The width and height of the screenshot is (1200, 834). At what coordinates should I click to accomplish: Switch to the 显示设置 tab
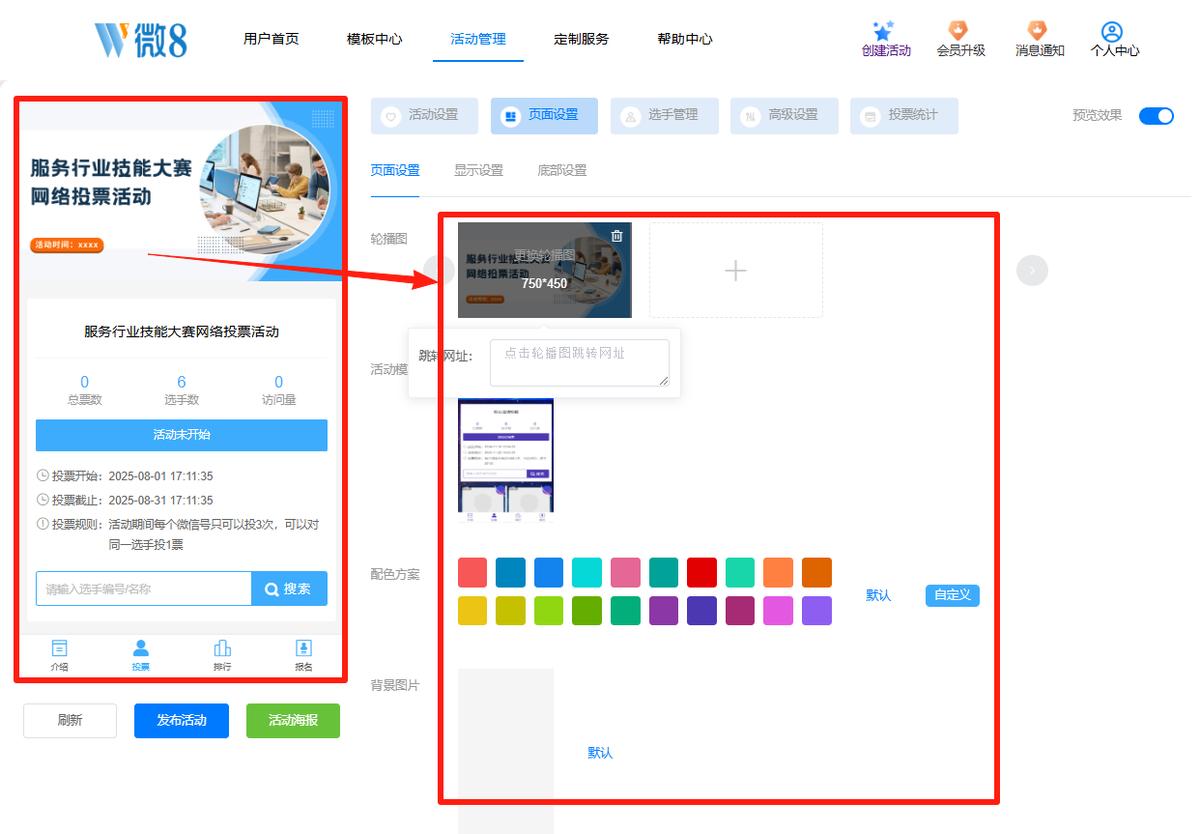pos(479,170)
